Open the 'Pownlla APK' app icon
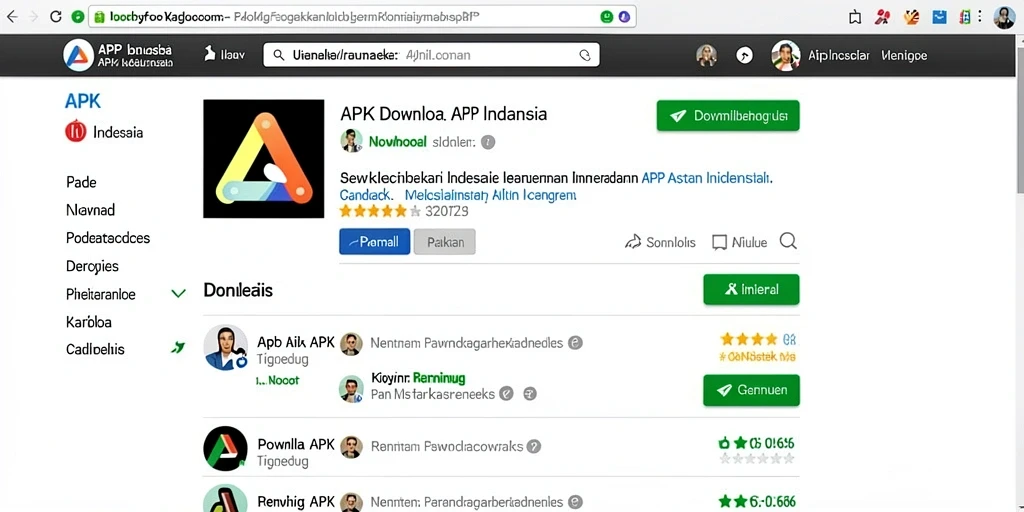The image size is (1024, 512). 225,449
